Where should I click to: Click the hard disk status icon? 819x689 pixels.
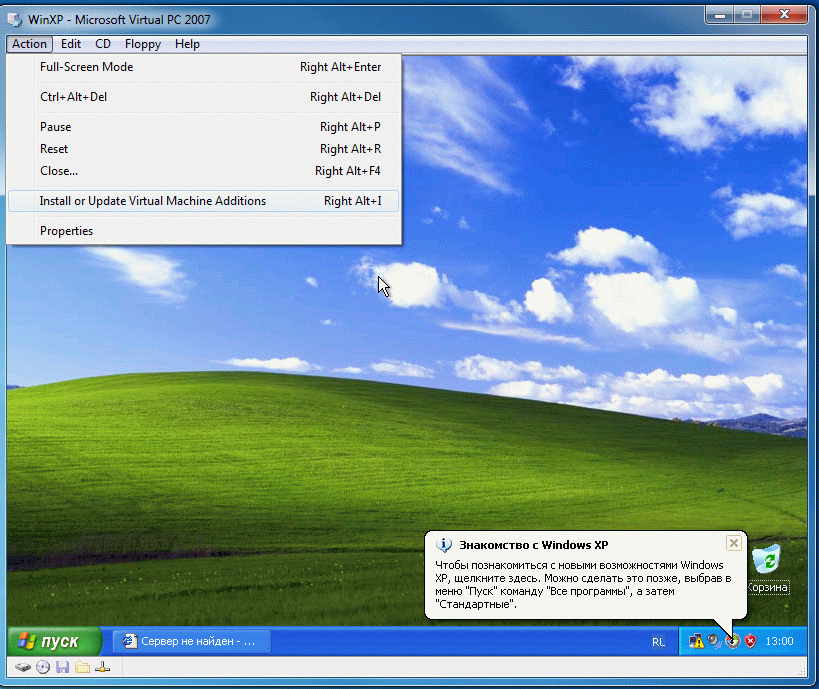click(x=22, y=667)
